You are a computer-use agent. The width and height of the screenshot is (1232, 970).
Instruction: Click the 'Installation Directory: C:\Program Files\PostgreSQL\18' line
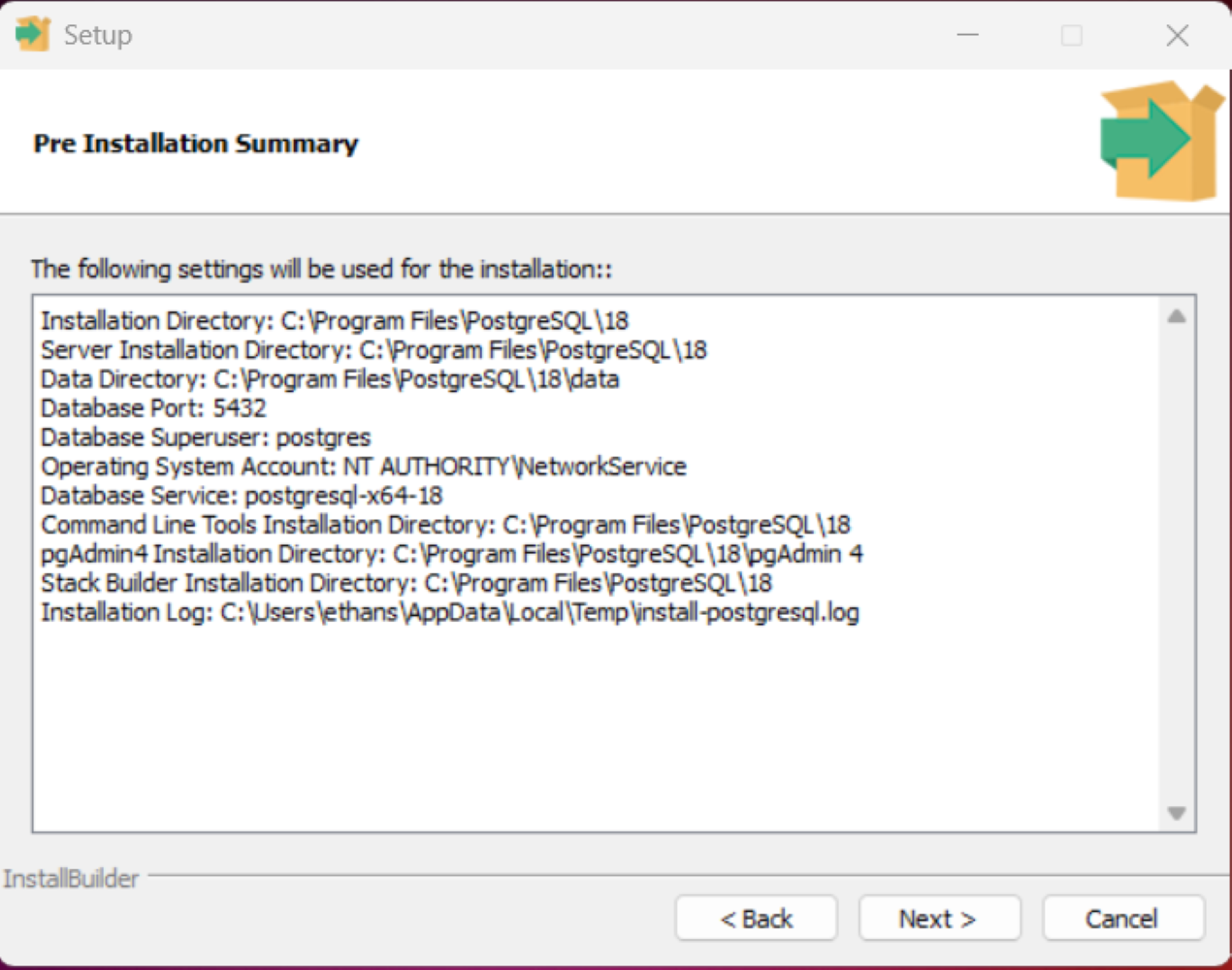pos(335,320)
